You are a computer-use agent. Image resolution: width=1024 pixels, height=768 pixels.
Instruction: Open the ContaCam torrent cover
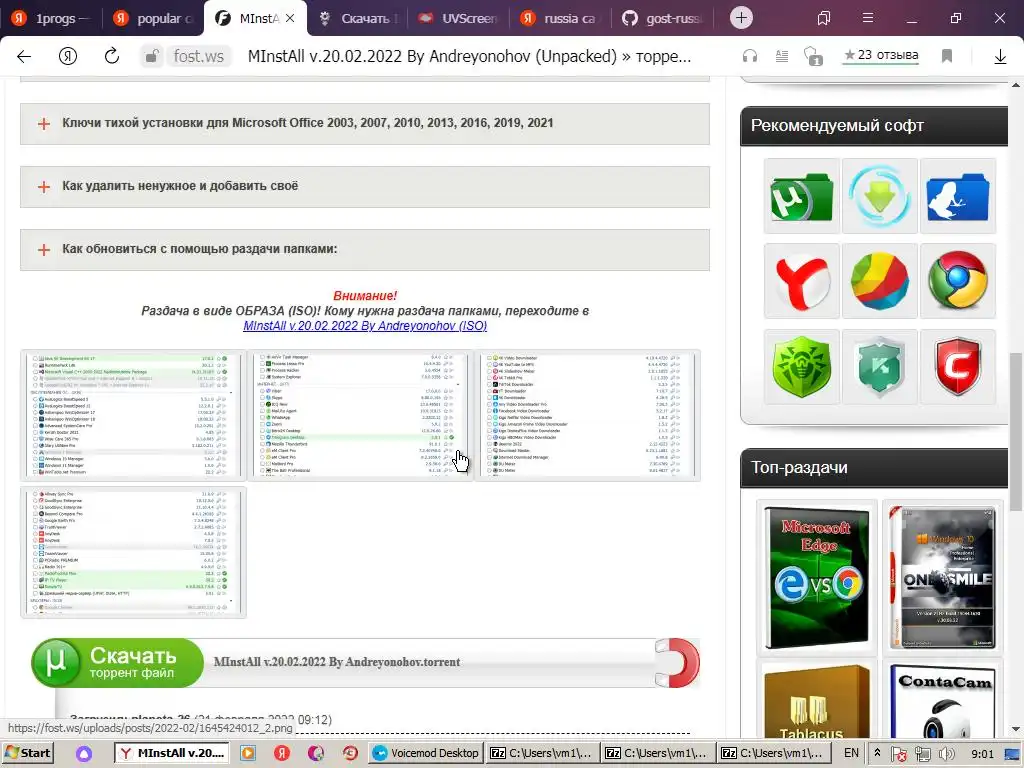943,699
